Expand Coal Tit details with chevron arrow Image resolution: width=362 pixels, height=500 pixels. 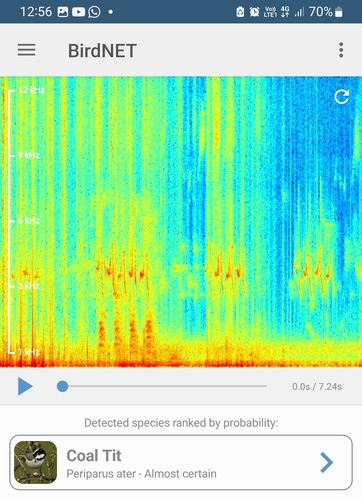tap(326, 462)
